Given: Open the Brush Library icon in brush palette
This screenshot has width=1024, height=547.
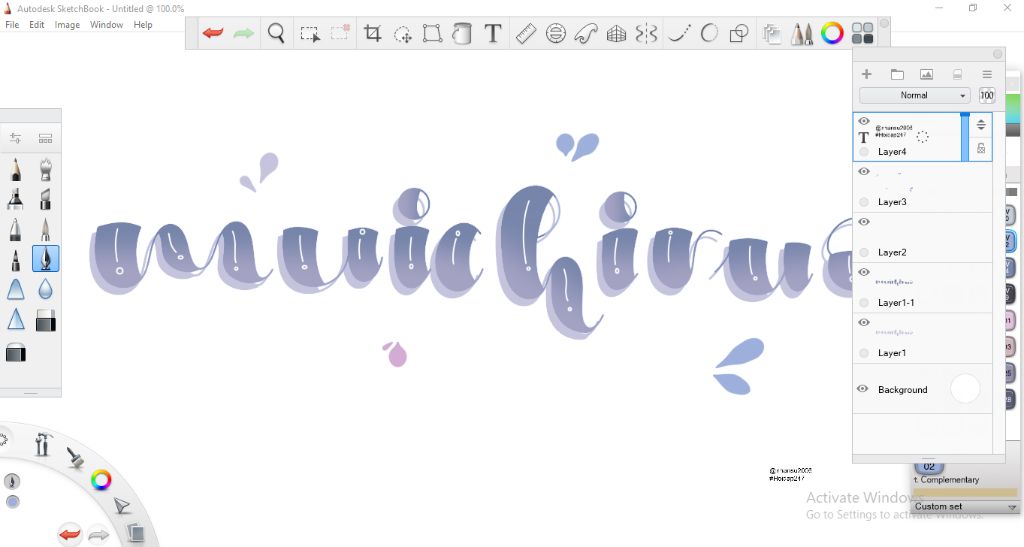Looking at the screenshot, I should (45, 138).
